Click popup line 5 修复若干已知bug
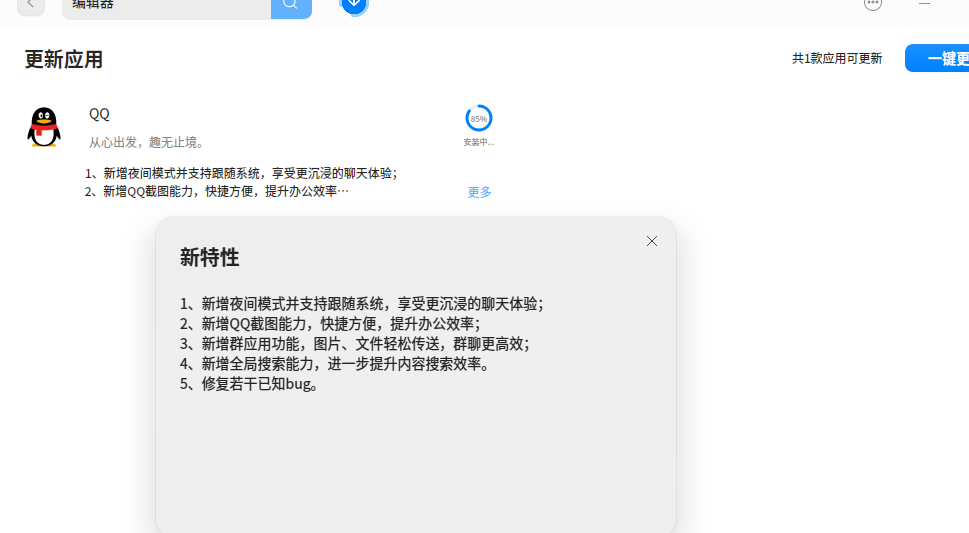 tap(250, 384)
